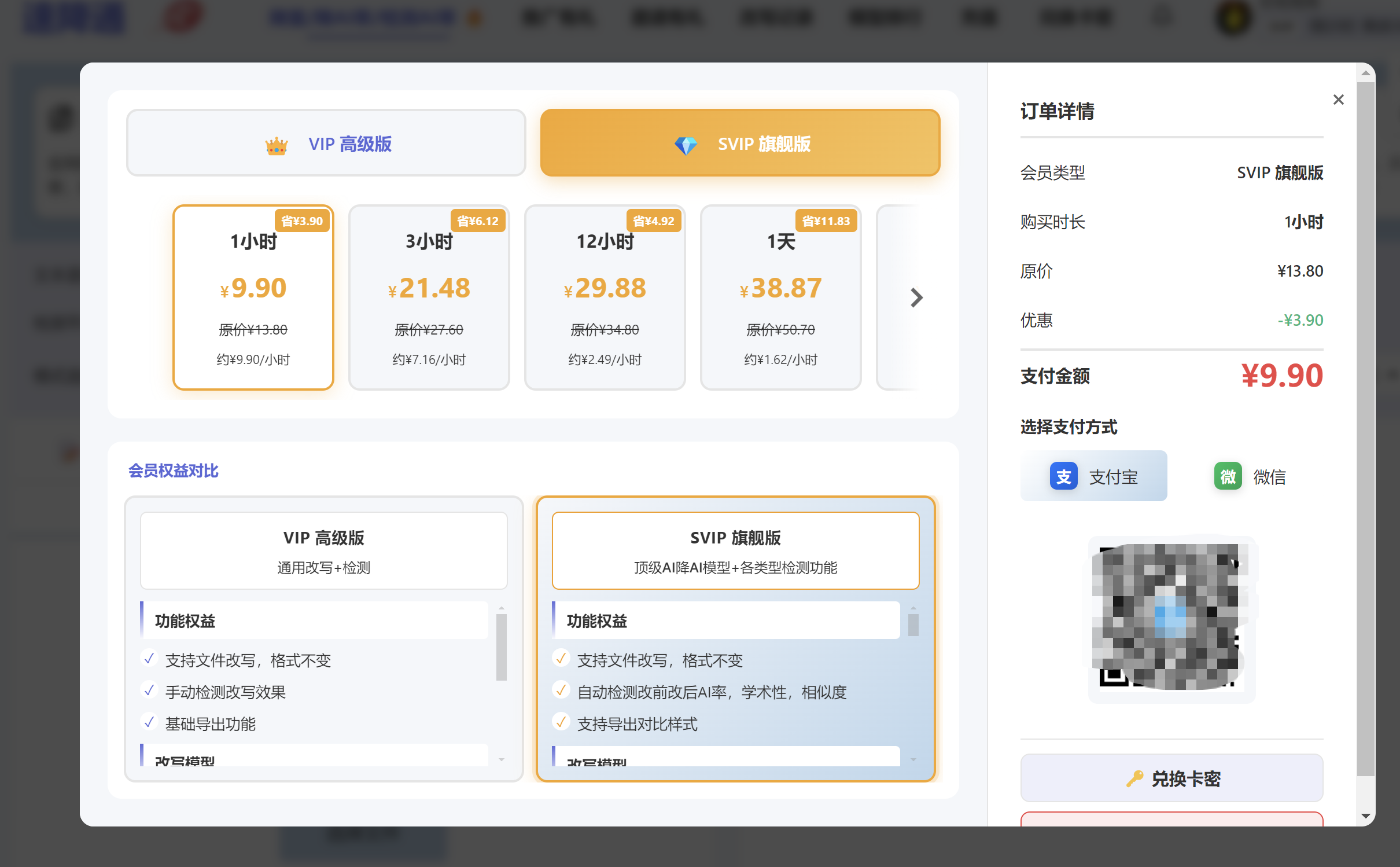
Task: Click the VIP benefits list scrollbar thumb
Action: [501, 647]
